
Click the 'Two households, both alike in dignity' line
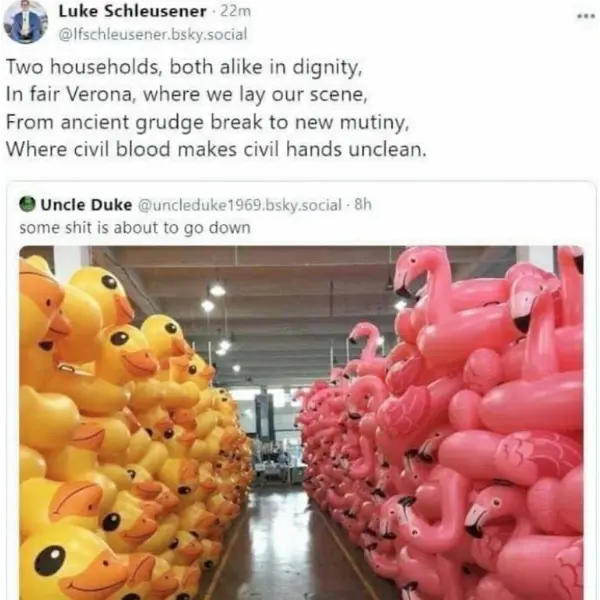point(184,67)
